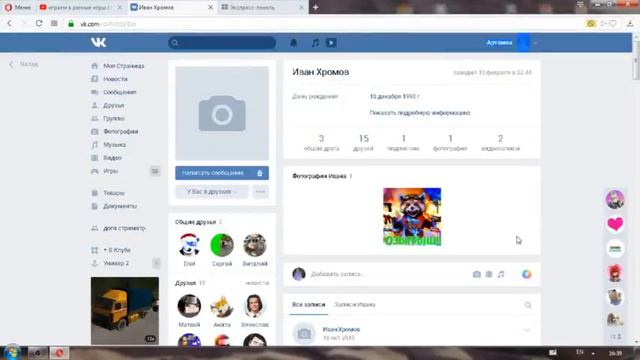640x360 pixels.
Task: Click the VK logo in header
Action: click(x=98, y=42)
